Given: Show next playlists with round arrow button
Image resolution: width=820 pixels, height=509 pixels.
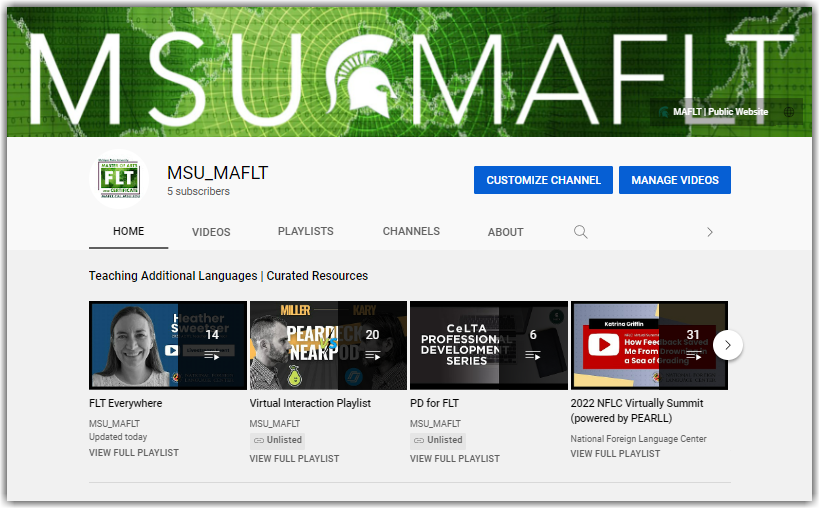Looking at the screenshot, I should click(x=727, y=345).
